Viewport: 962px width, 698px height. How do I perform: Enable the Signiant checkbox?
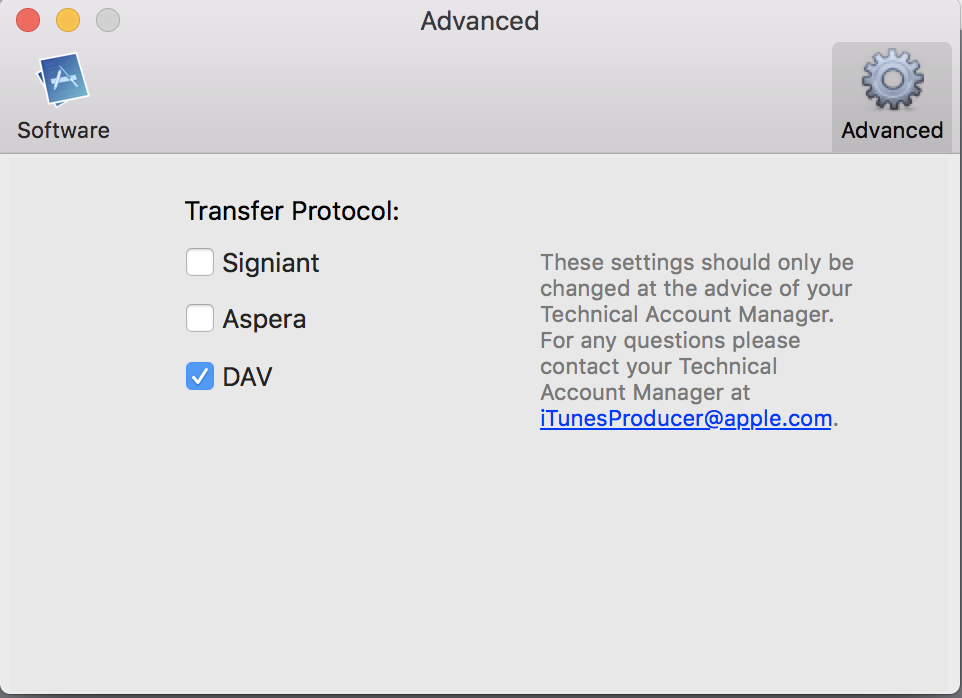200,263
